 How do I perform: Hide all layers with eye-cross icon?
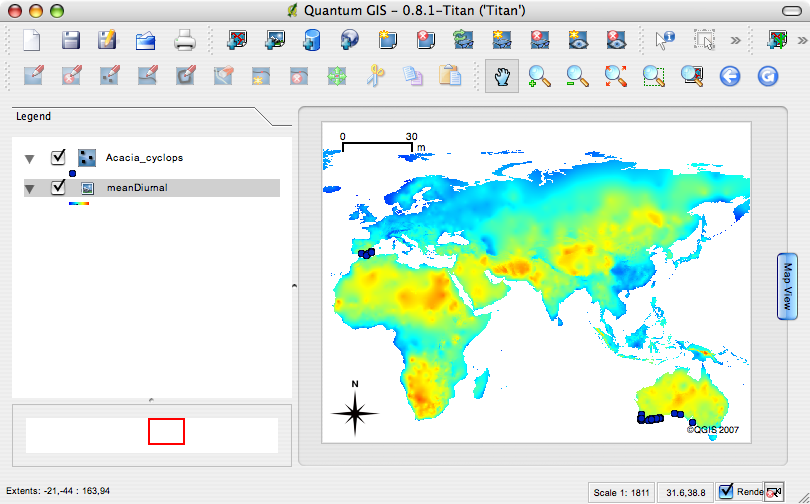click(x=616, y=40)
